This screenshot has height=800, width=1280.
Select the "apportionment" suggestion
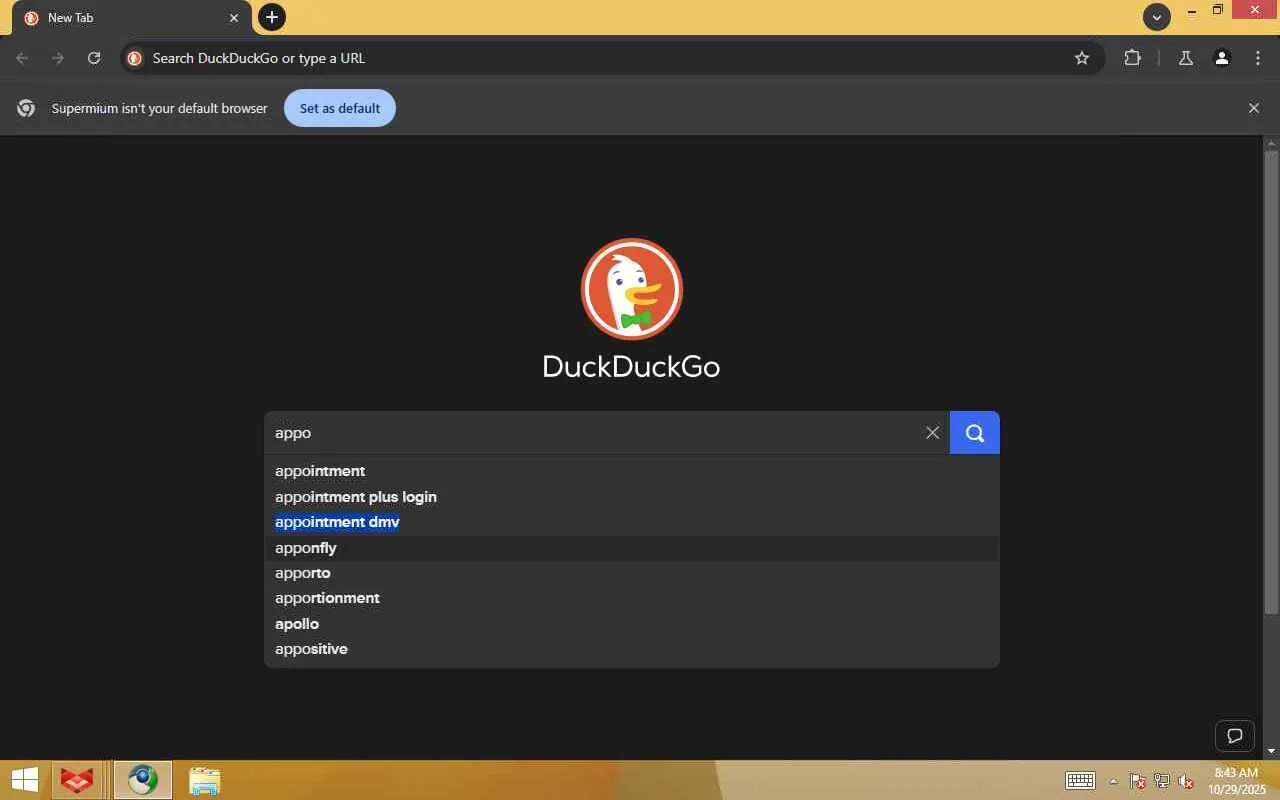632,598
